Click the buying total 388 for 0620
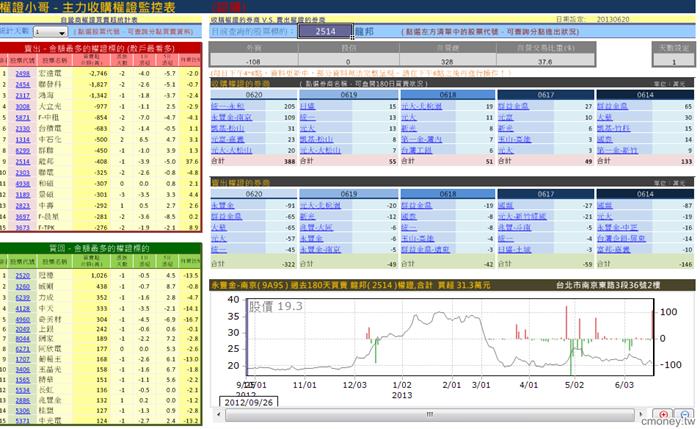700x429 pixels. pos(289,161)
